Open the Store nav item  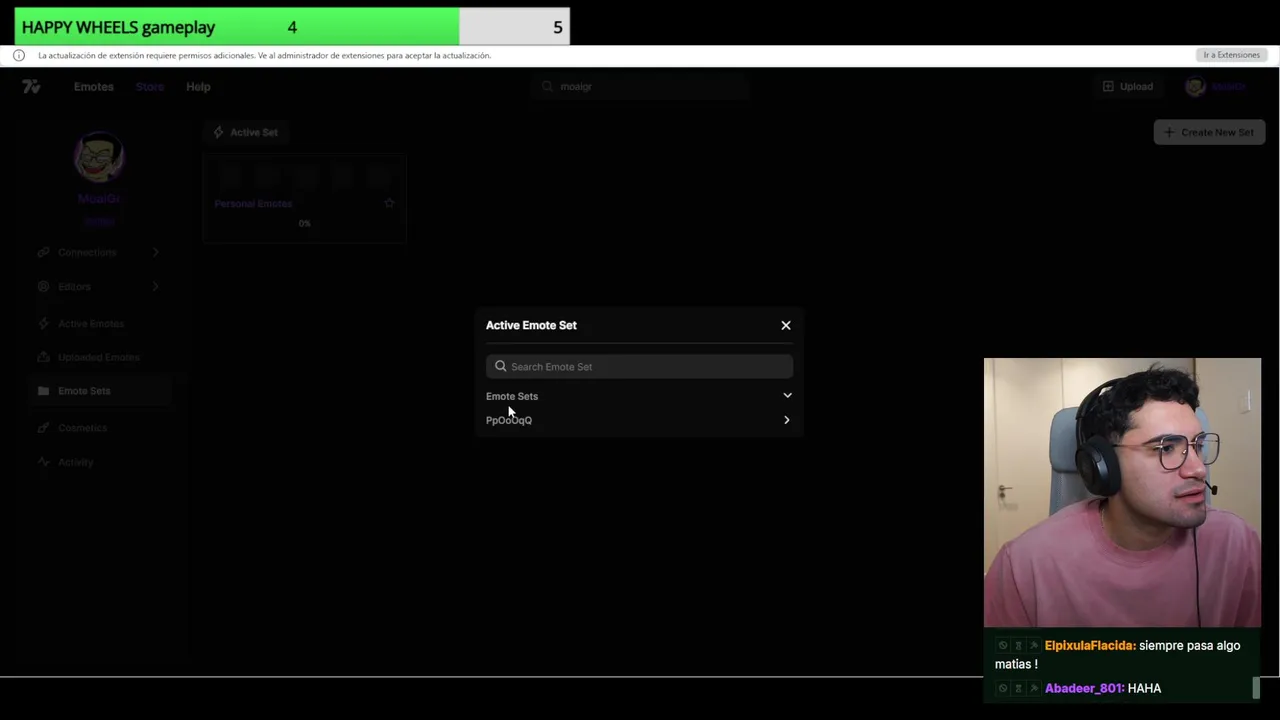click(x=150, y=87)
